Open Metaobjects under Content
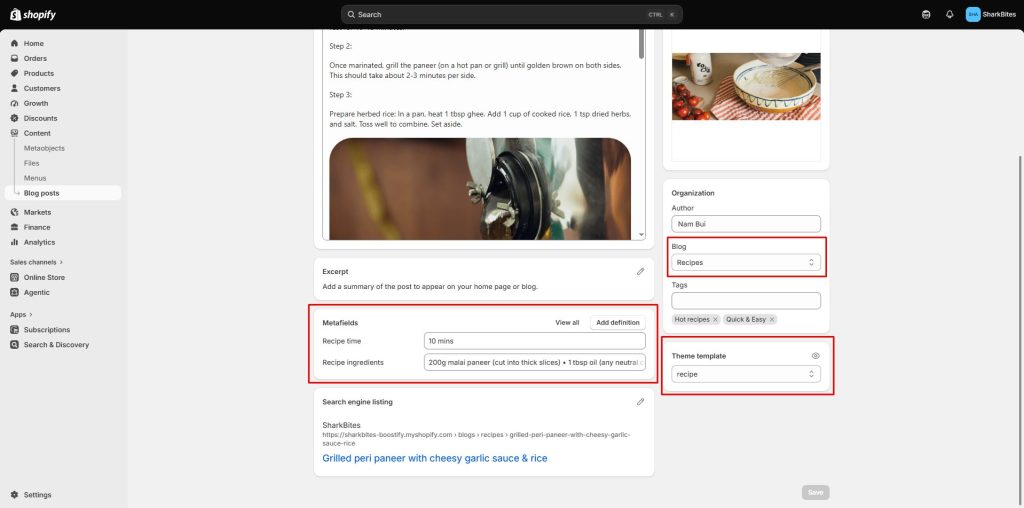Screen dimensions: 1024x508 (44, 148)
